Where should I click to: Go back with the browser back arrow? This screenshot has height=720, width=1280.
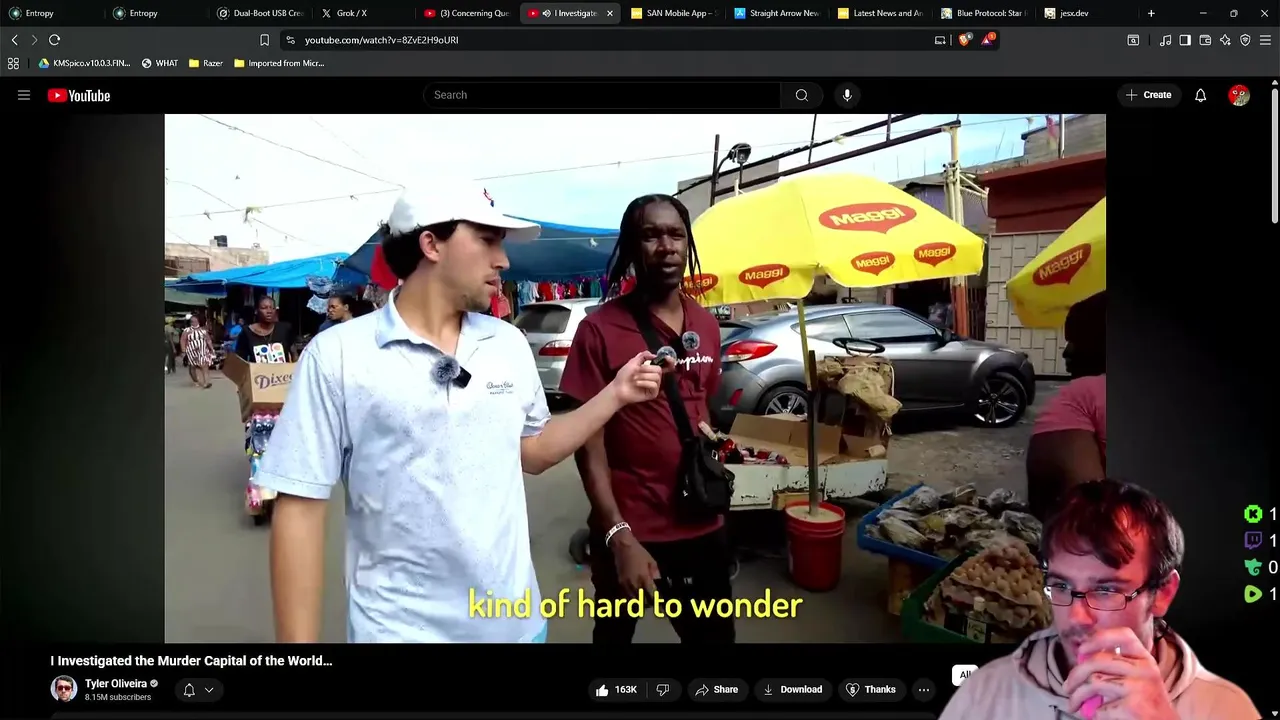click(14, 40)
